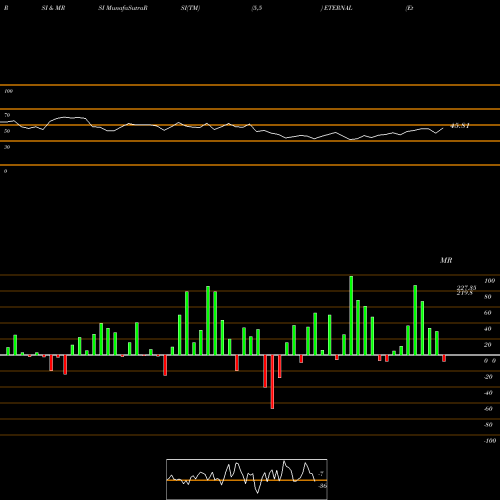The image size is (500, 500).
Task: Click the 80 label on MR axis
Action: coord(488,297)
